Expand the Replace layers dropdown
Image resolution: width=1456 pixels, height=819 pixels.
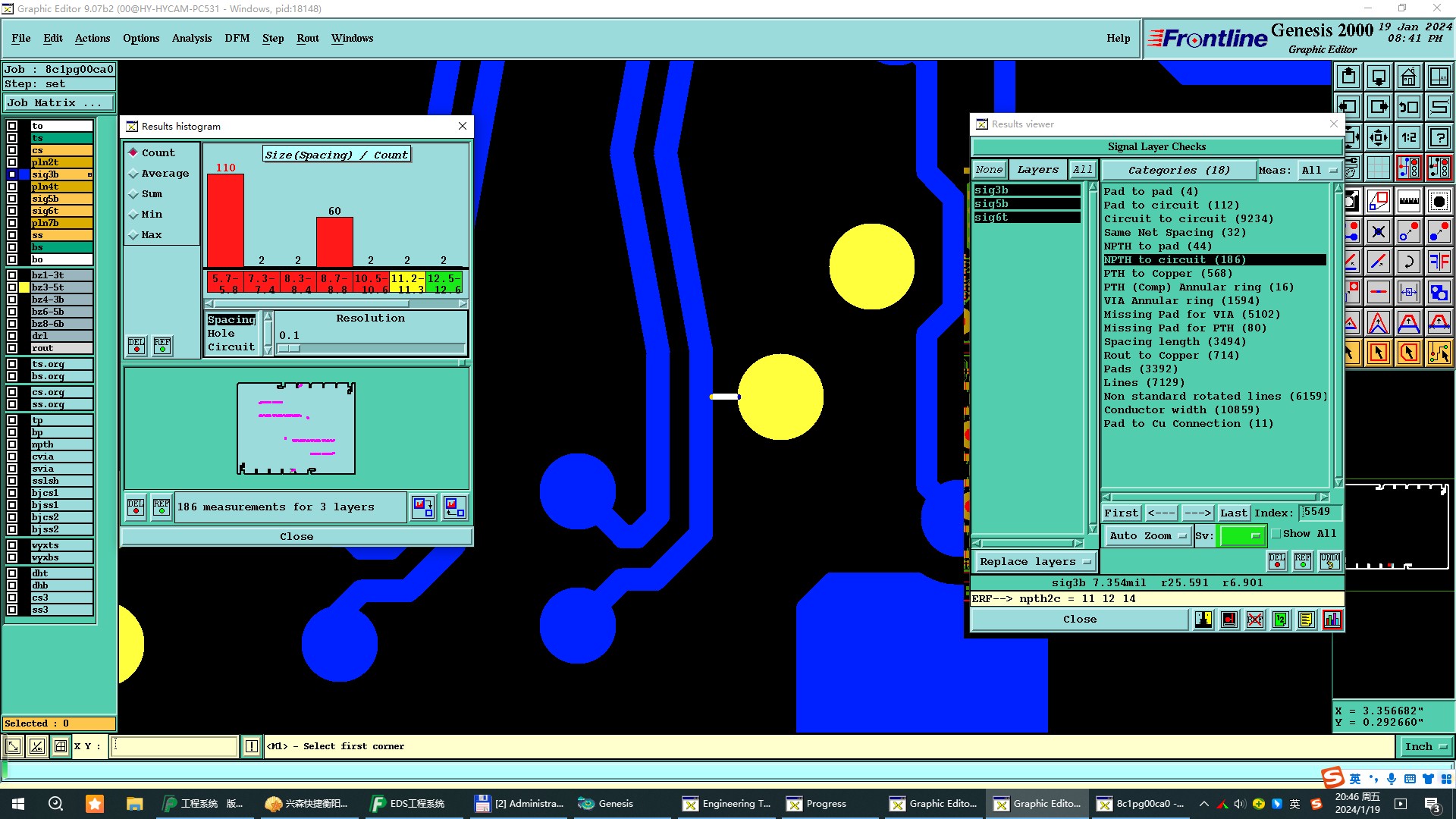1034,562
